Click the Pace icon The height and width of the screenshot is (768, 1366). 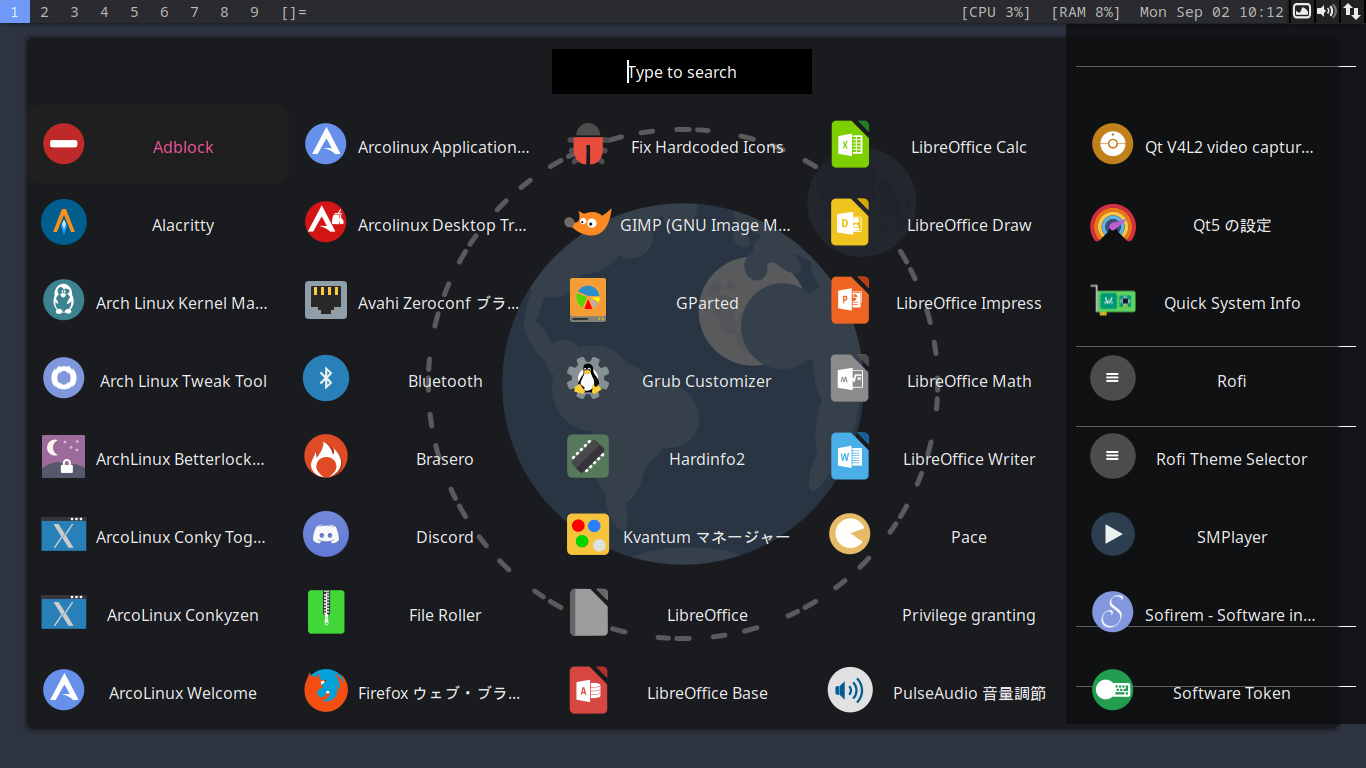coord(850,535)
